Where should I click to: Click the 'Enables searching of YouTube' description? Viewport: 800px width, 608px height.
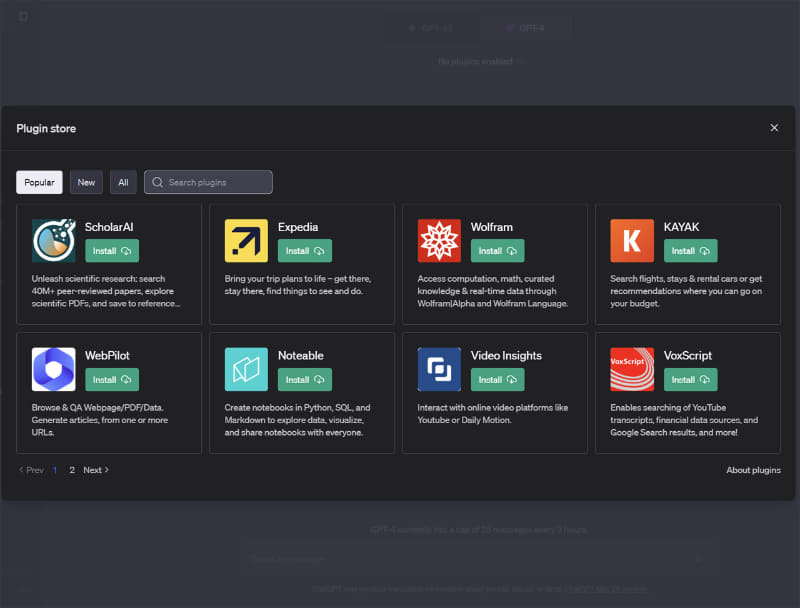684,420
